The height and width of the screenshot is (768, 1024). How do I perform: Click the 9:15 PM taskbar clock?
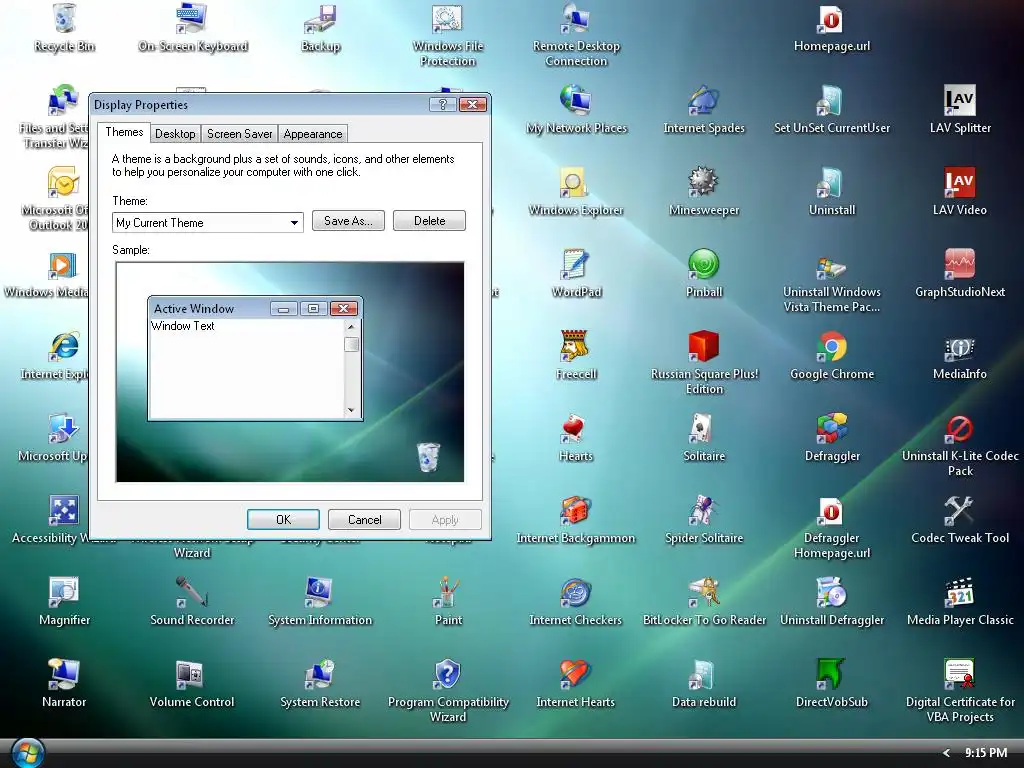pos(986,753)
